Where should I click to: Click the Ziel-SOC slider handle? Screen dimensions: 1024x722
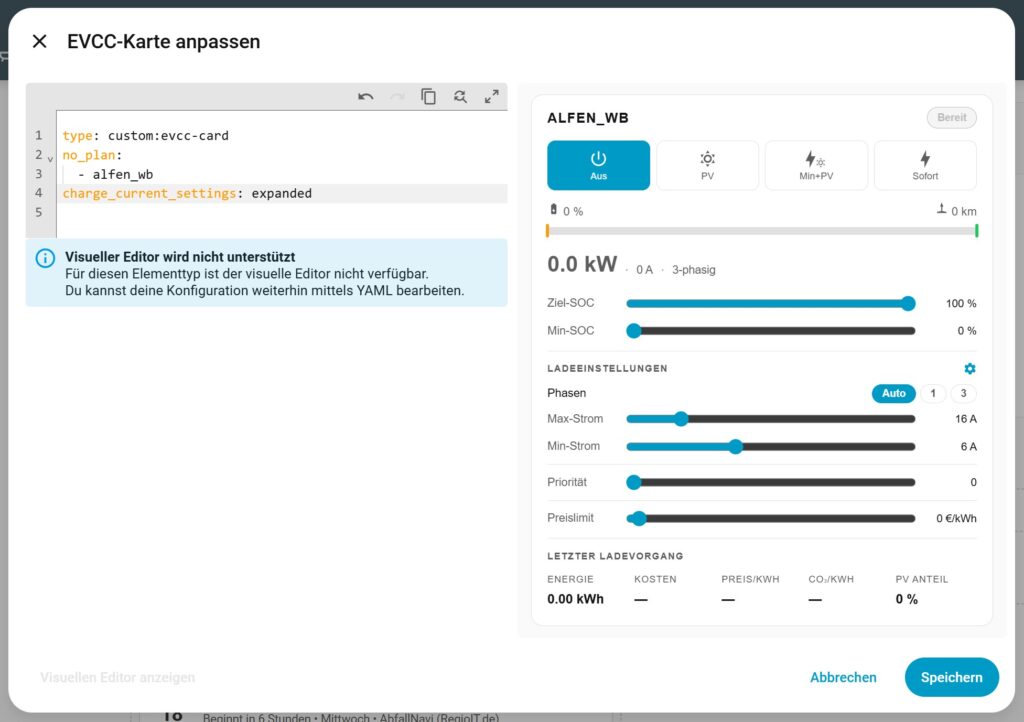[x=908, y=304]
